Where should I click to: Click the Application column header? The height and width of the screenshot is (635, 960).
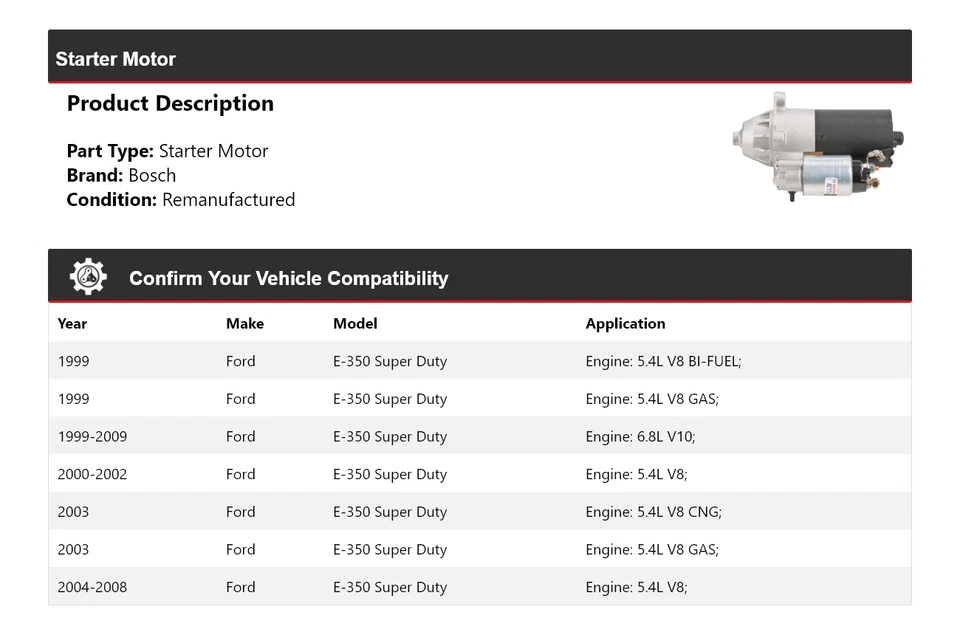(x=625, y=323)
